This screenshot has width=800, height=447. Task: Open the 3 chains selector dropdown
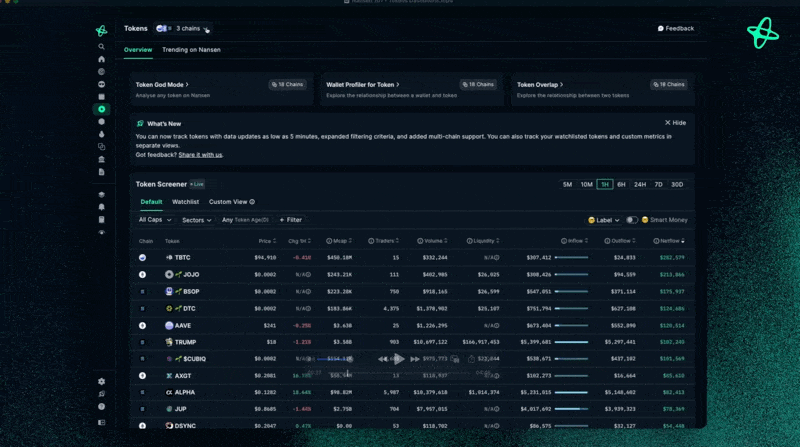tap(183, 29)
